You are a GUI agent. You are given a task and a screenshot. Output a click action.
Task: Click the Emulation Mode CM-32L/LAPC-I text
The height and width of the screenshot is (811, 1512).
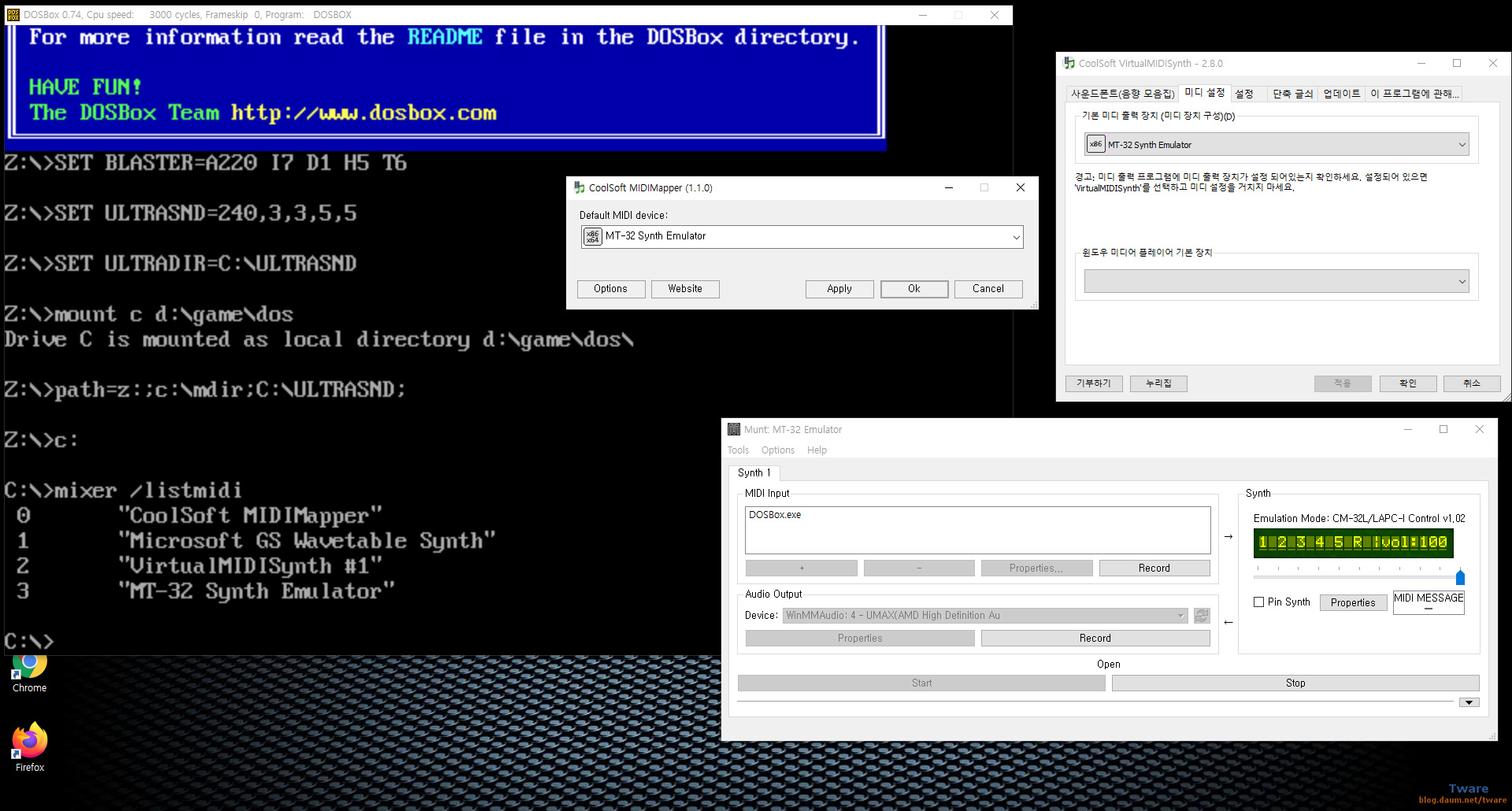pos(1359,518)
